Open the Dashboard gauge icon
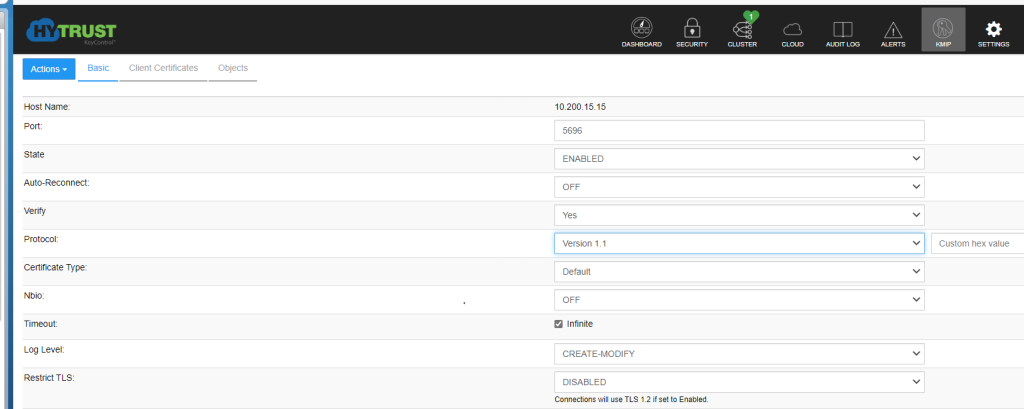1024x409 pixels. (x=641, y=30)
